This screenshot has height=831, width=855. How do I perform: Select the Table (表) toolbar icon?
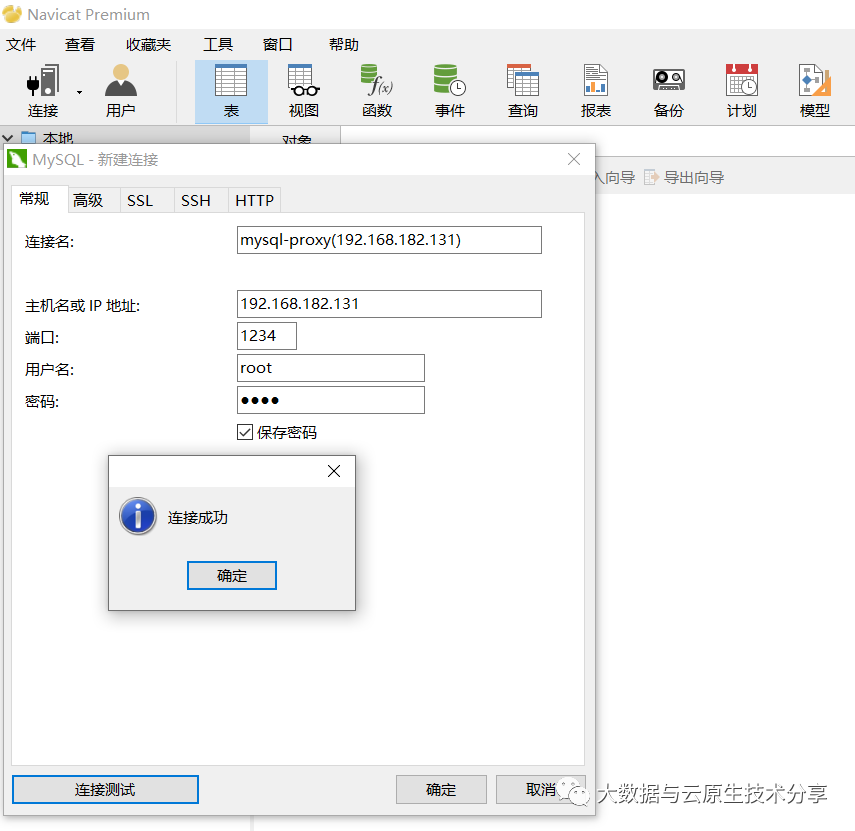tap(231, 91)
